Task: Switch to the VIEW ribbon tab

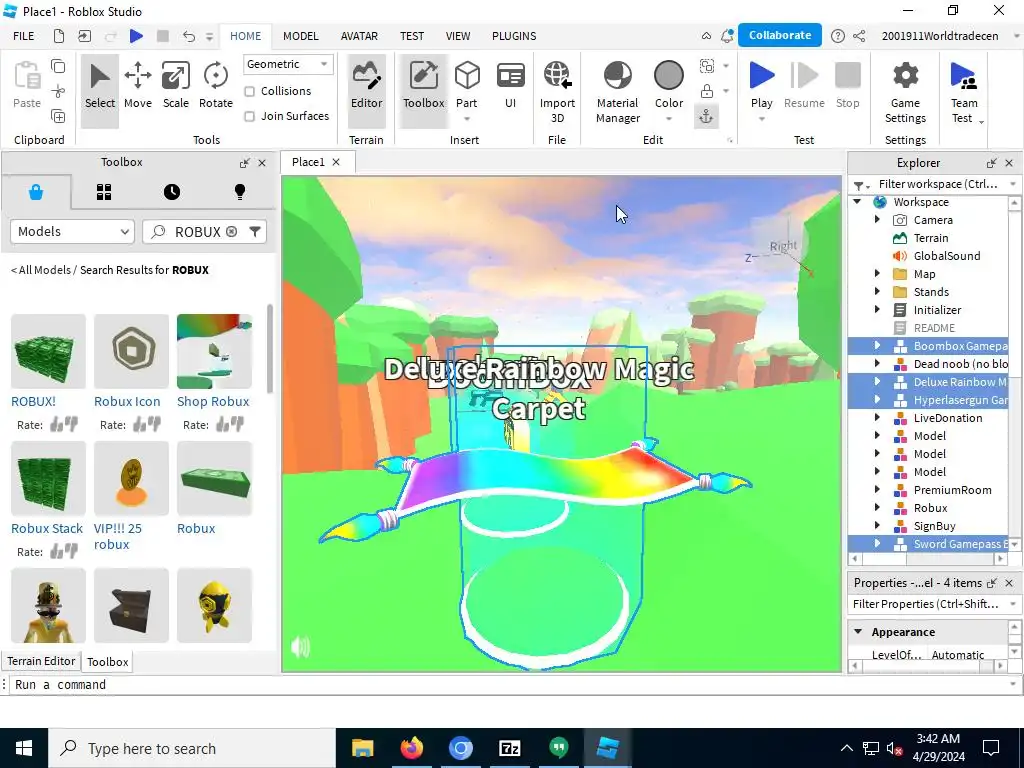Action: (458, 36)
